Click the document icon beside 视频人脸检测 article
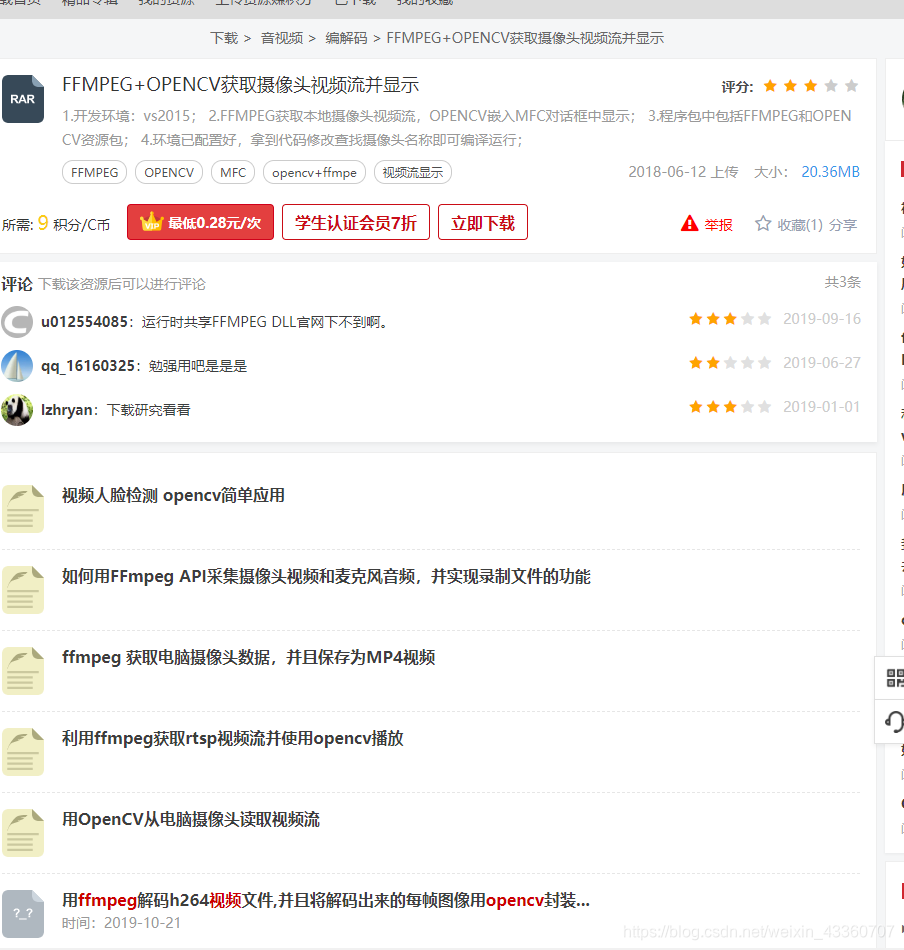This screenshot has height=950, width=904. 23,508
